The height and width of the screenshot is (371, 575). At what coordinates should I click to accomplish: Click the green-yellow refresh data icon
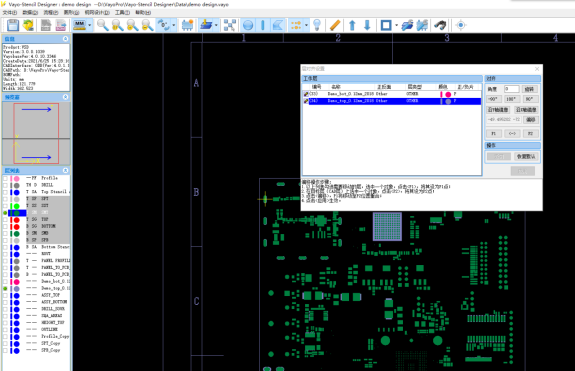pos(28,25)
